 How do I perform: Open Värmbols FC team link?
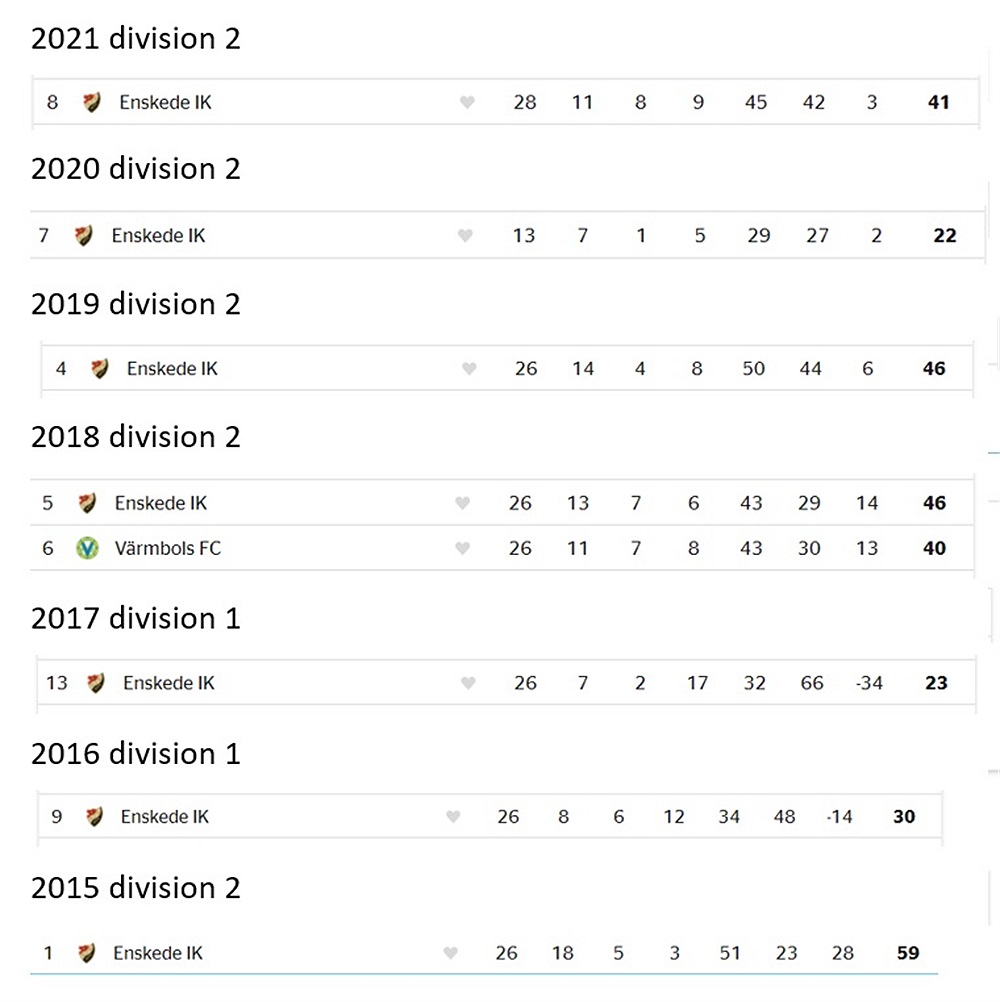(x=167, y=548)
